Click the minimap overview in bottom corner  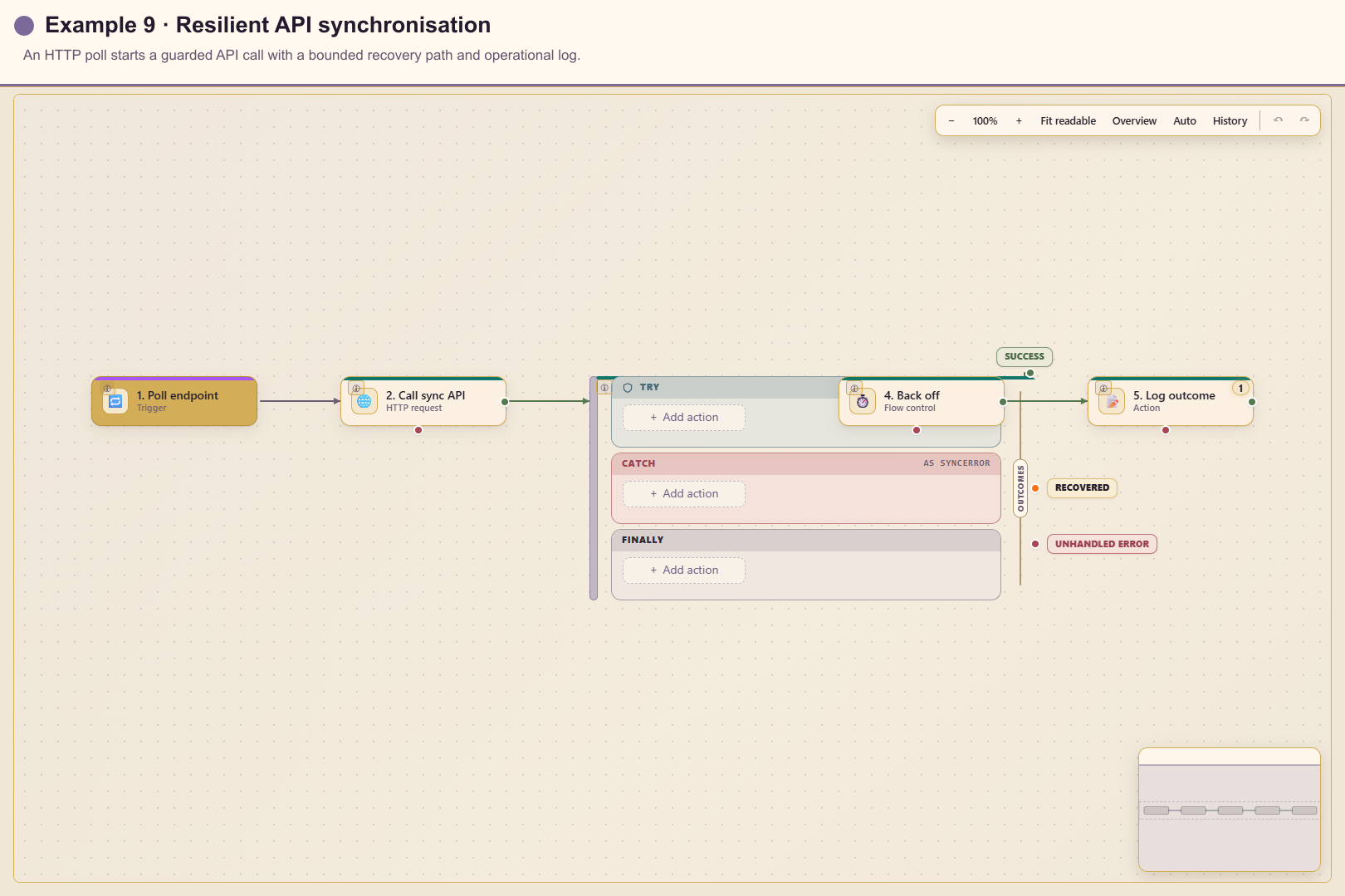coord(1230,810)
